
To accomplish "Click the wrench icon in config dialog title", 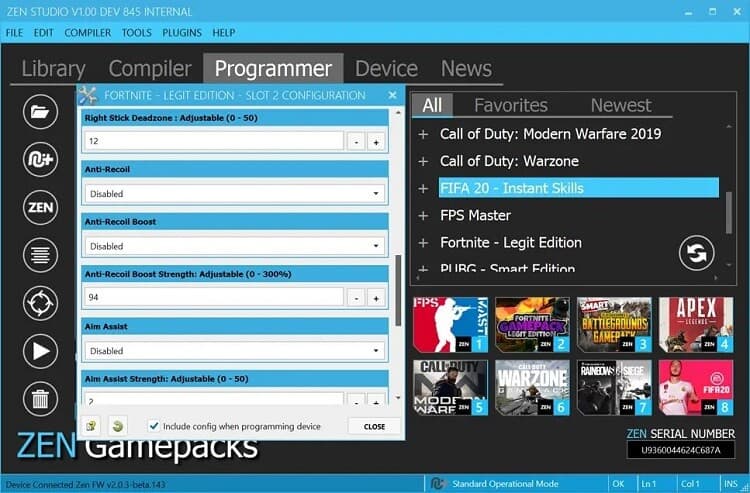I will 88,95.
